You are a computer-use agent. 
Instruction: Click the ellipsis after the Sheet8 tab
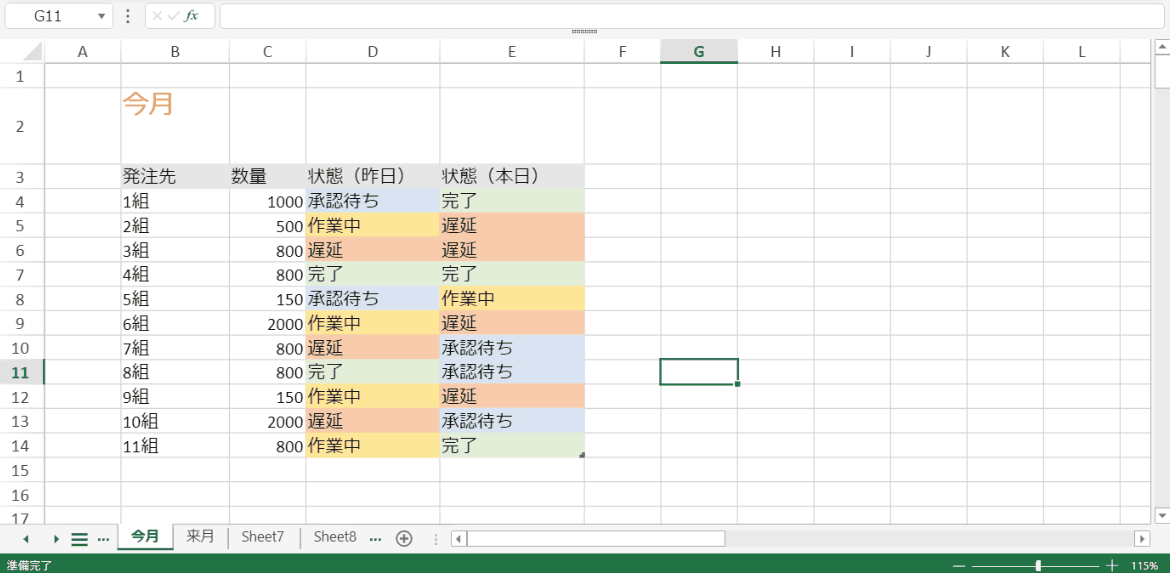click(376, 539)
